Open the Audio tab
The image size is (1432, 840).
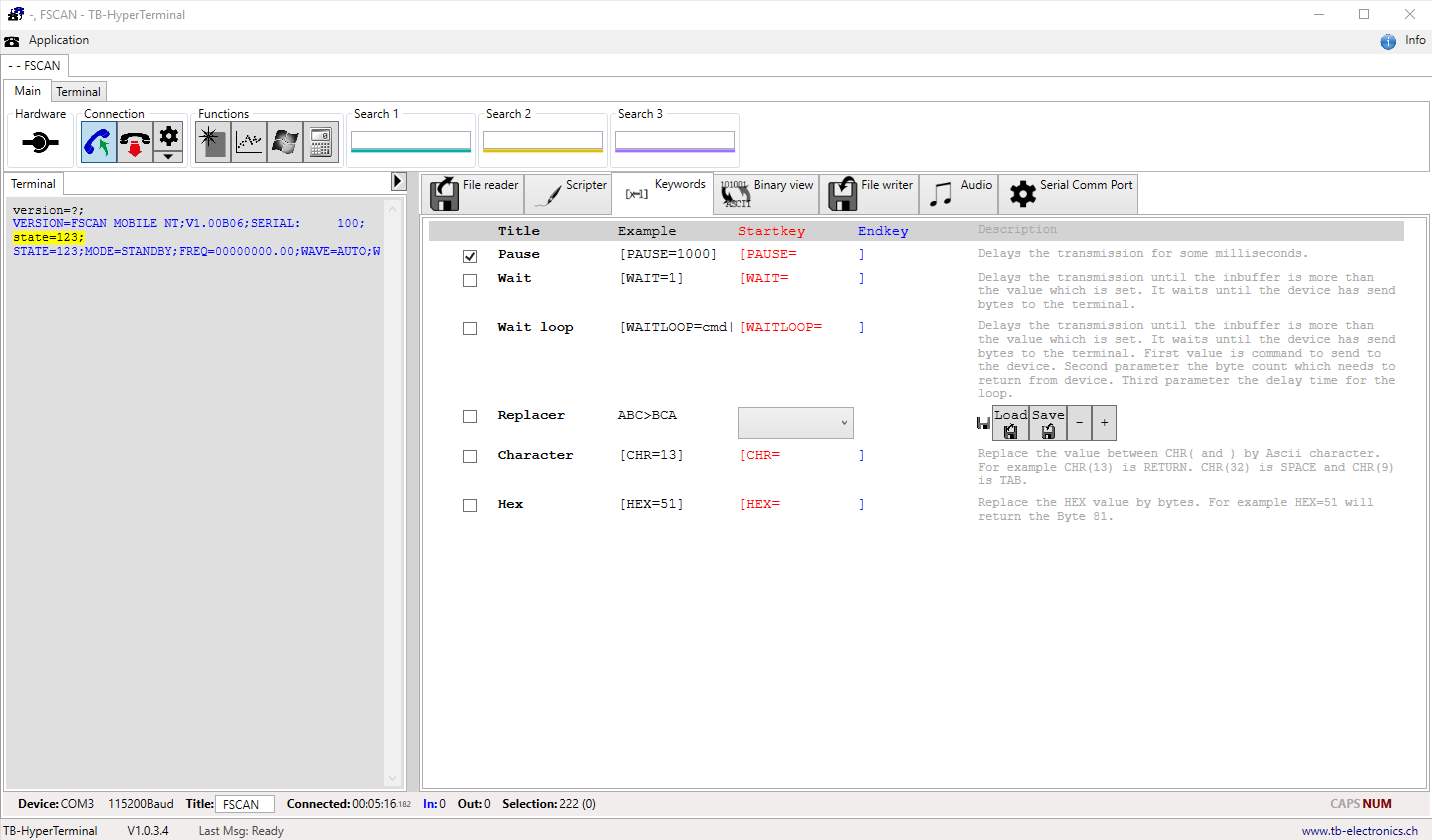point(958,194)
